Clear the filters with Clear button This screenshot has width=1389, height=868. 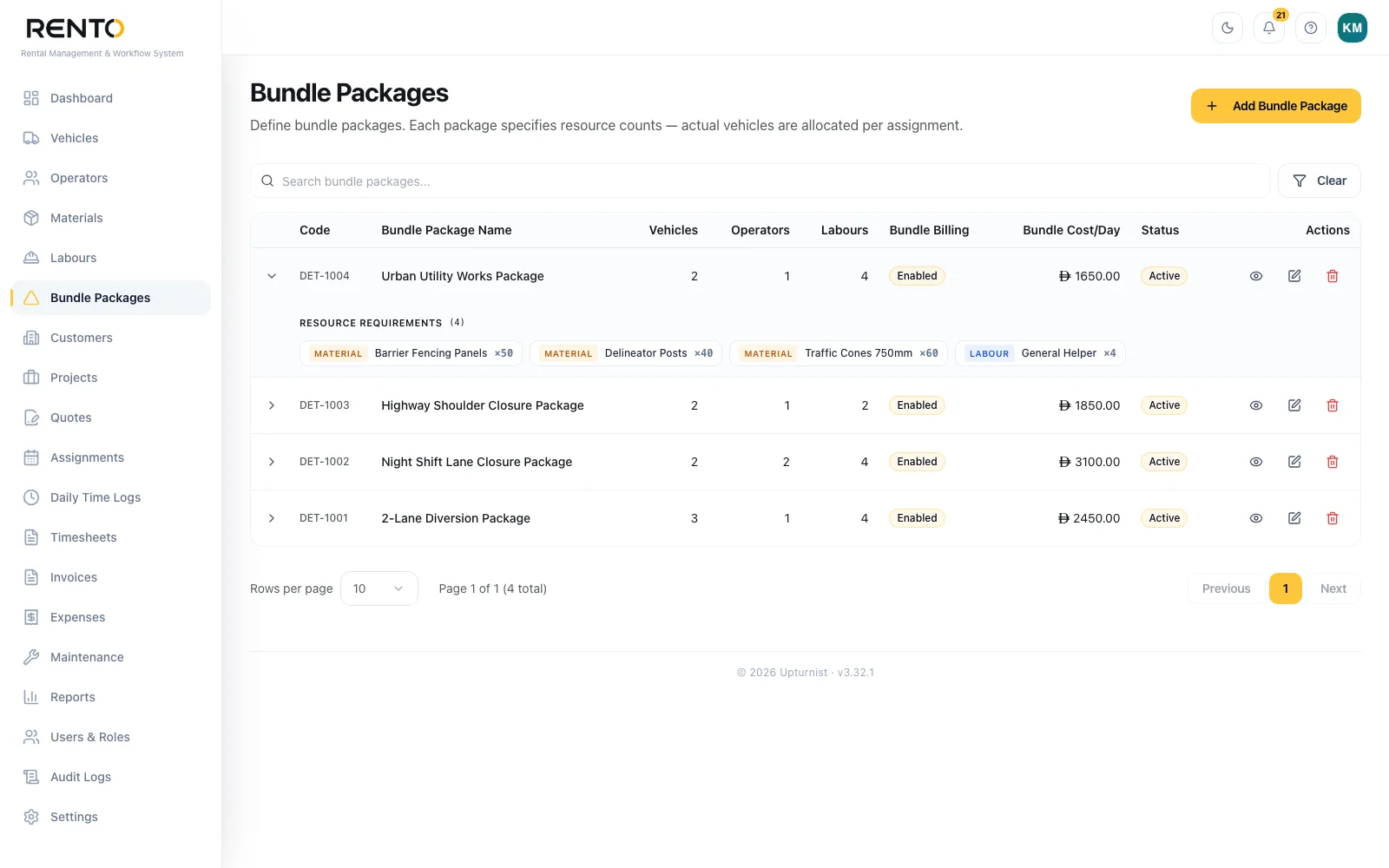tap(1319, 181)
